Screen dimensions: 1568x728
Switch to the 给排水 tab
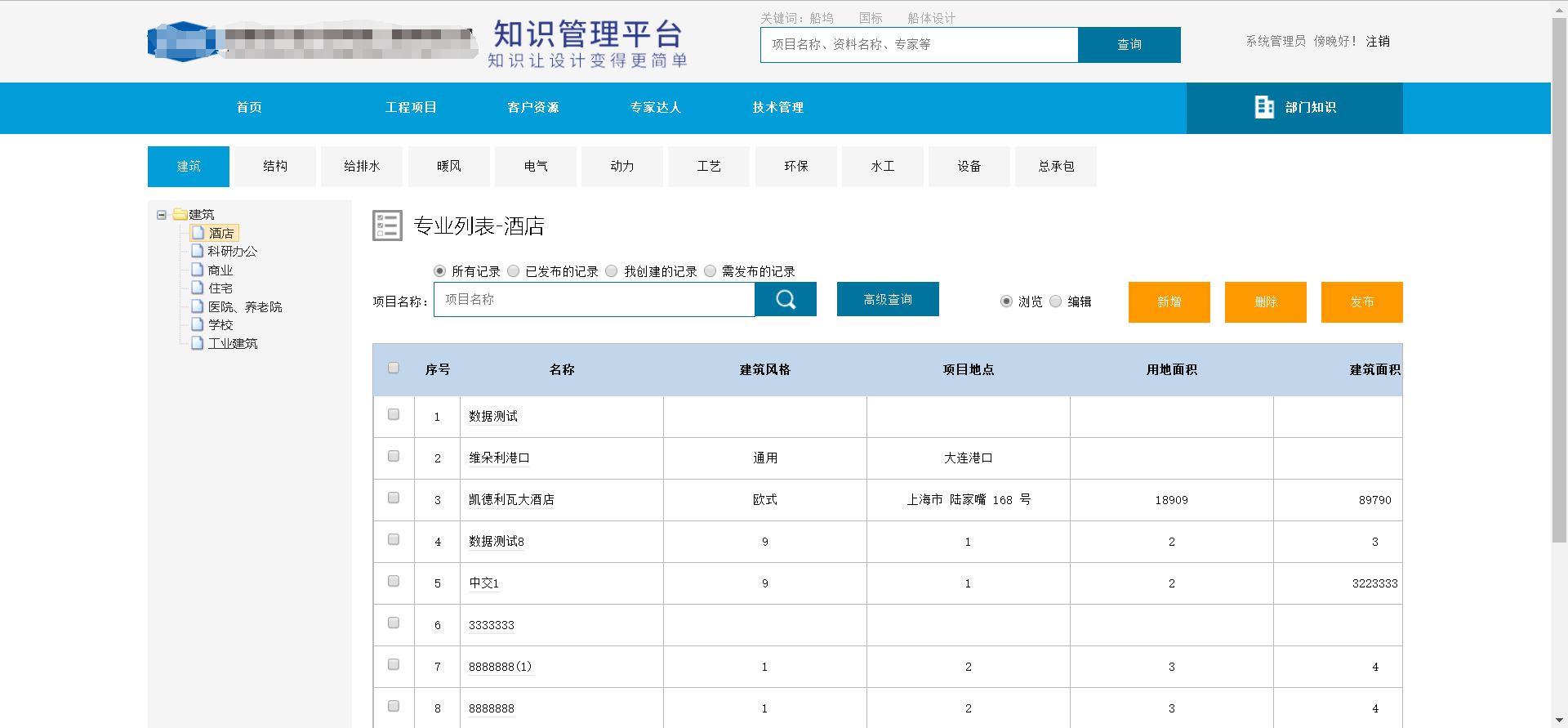pyautogui.click(x=362, y=166)
